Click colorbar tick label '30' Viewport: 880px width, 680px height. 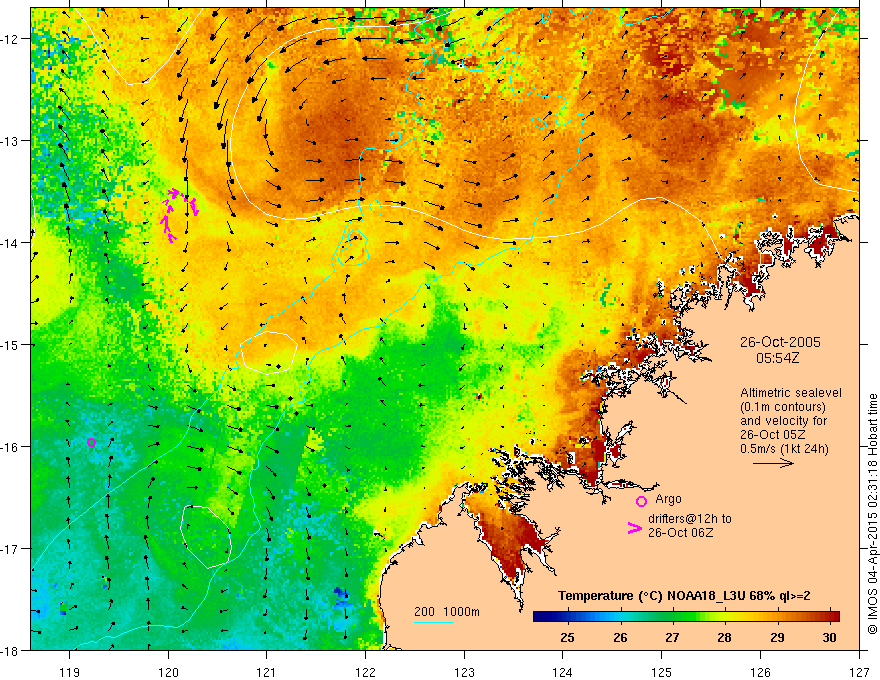(x=829, y=637)
